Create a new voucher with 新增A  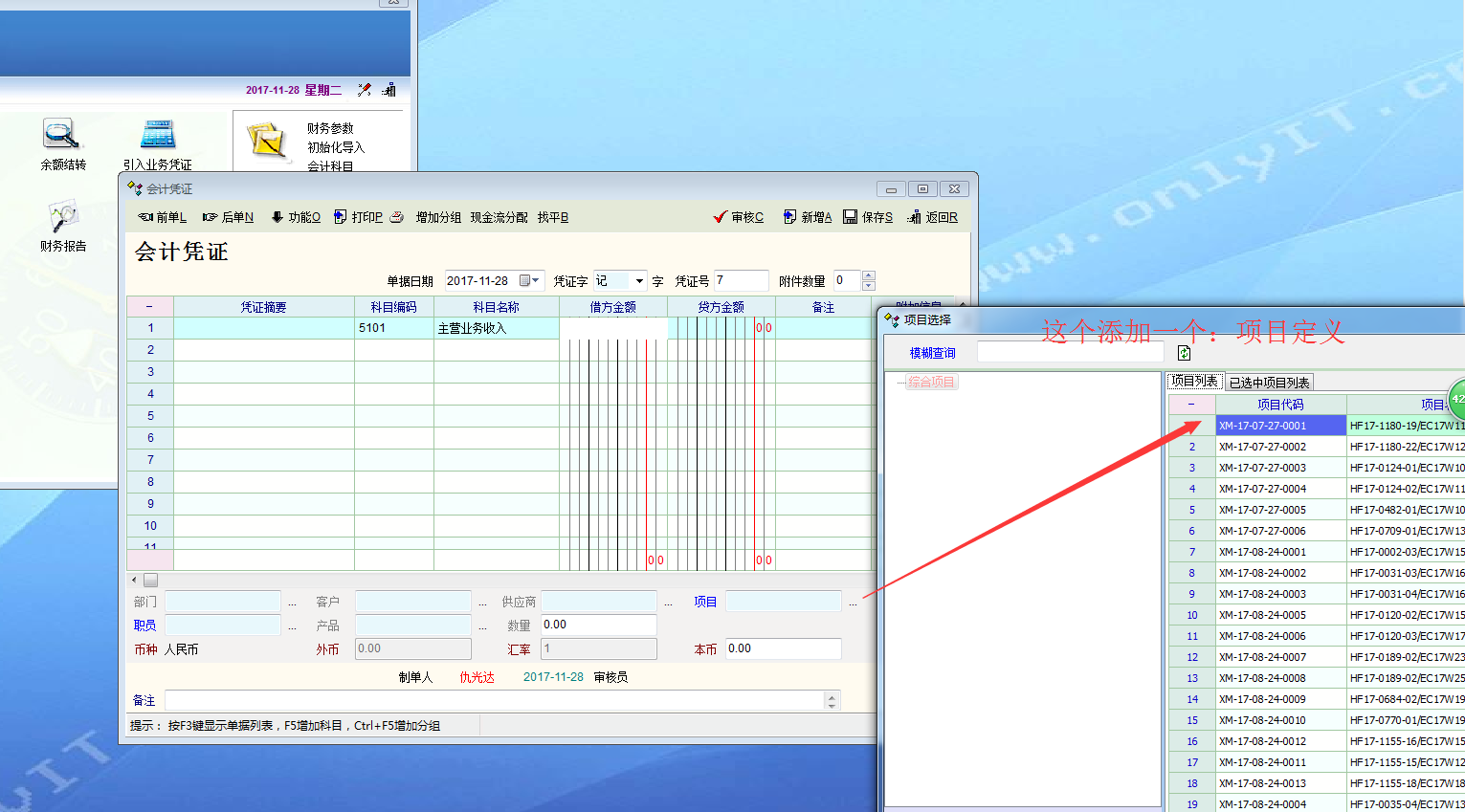(807, 217)
